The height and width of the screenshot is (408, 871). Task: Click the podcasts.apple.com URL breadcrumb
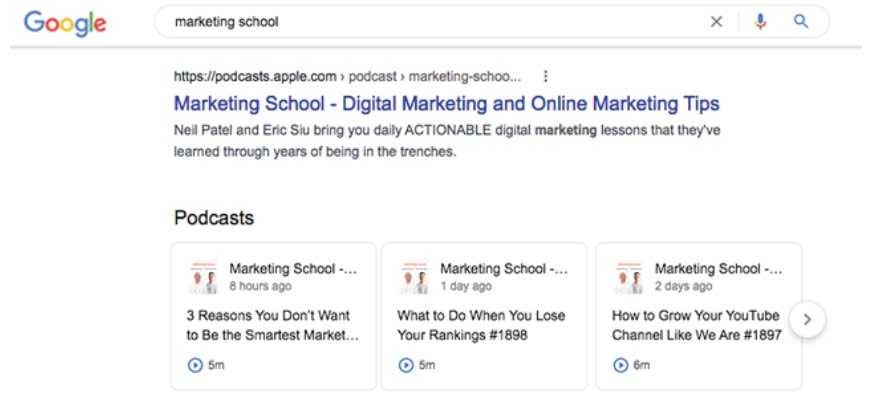pyautogui.click(x=348, y=76)
